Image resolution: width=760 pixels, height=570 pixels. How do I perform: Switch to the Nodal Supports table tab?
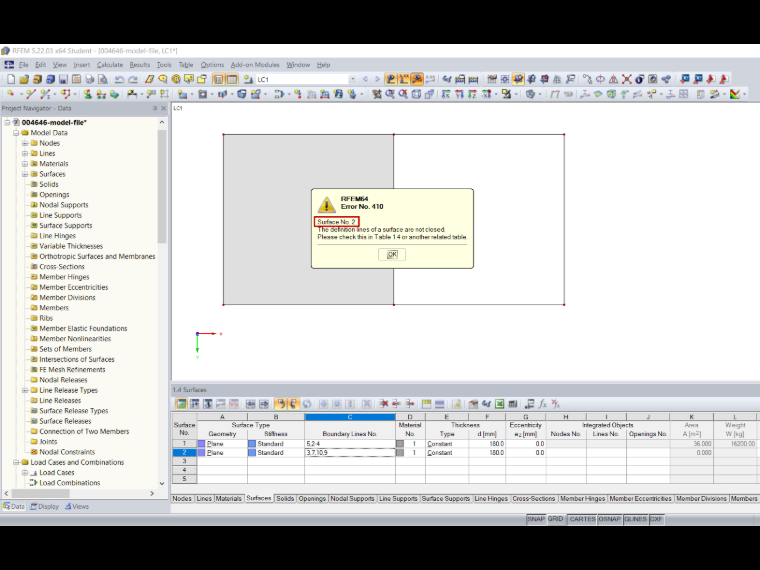(352, 498)
